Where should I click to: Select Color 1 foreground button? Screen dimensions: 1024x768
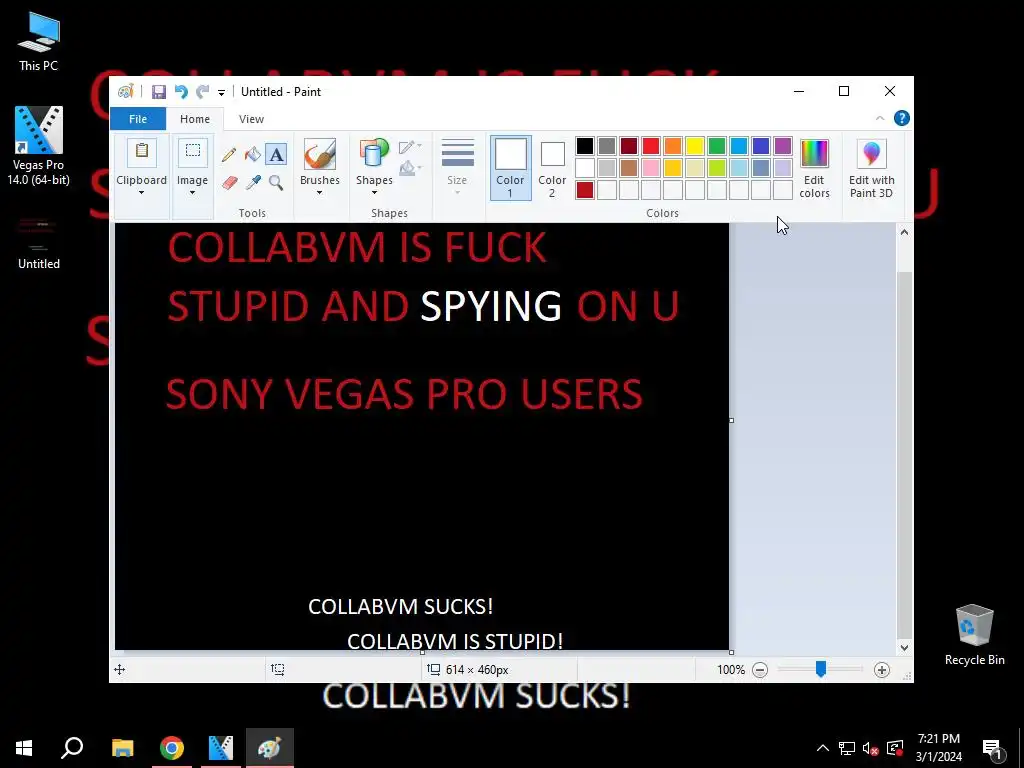pyautogui.click(x=510, y=168)
